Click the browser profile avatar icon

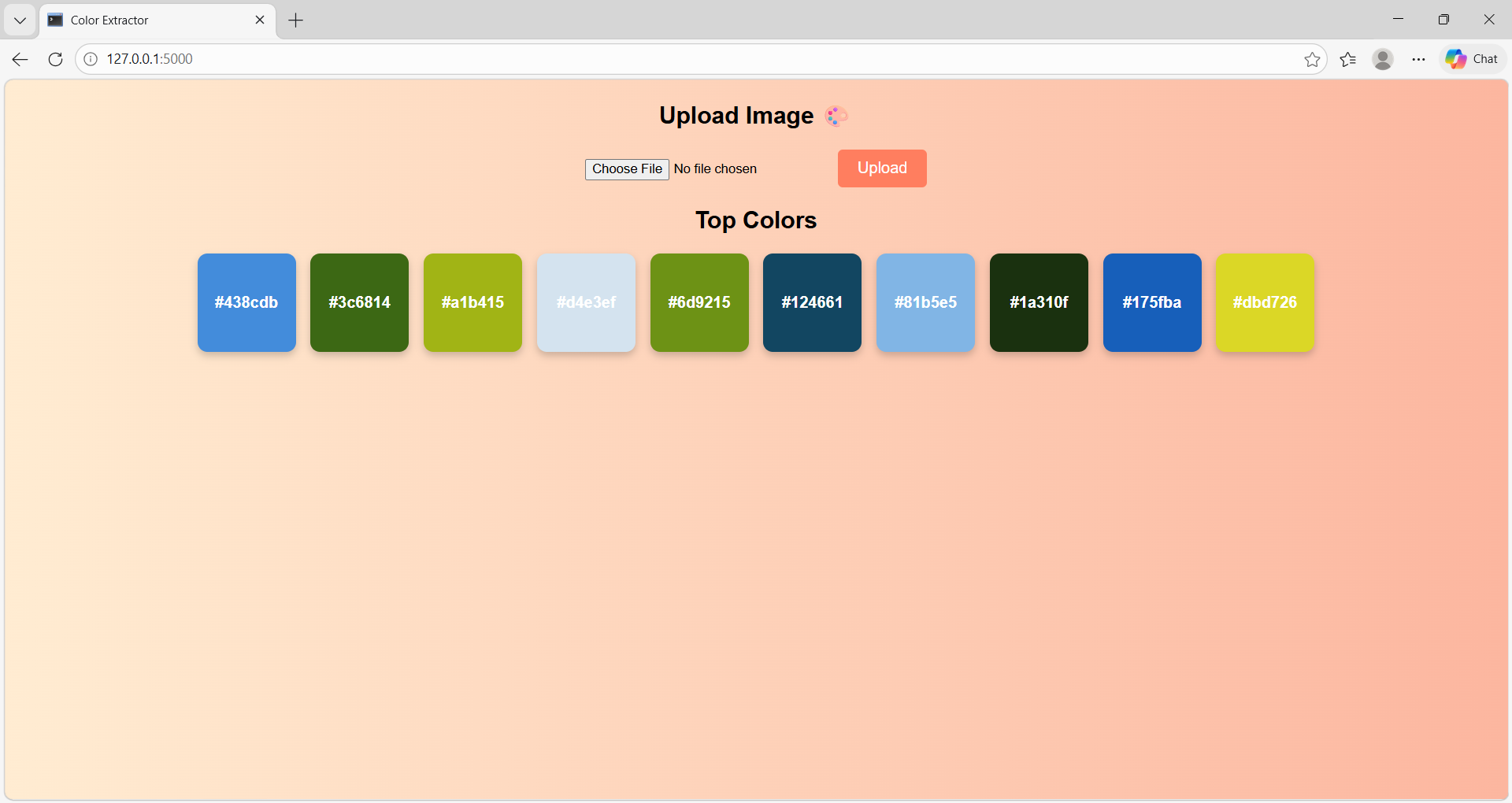[1383, 58]
